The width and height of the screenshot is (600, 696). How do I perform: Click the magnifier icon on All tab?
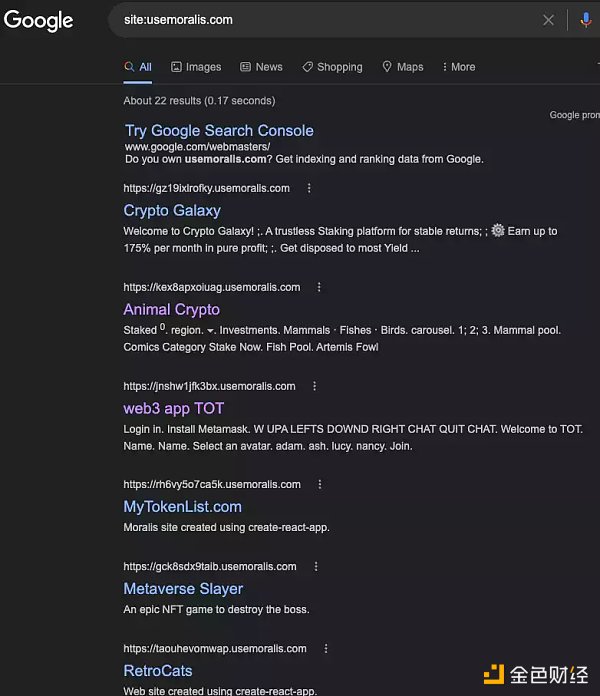pos(129,67)
